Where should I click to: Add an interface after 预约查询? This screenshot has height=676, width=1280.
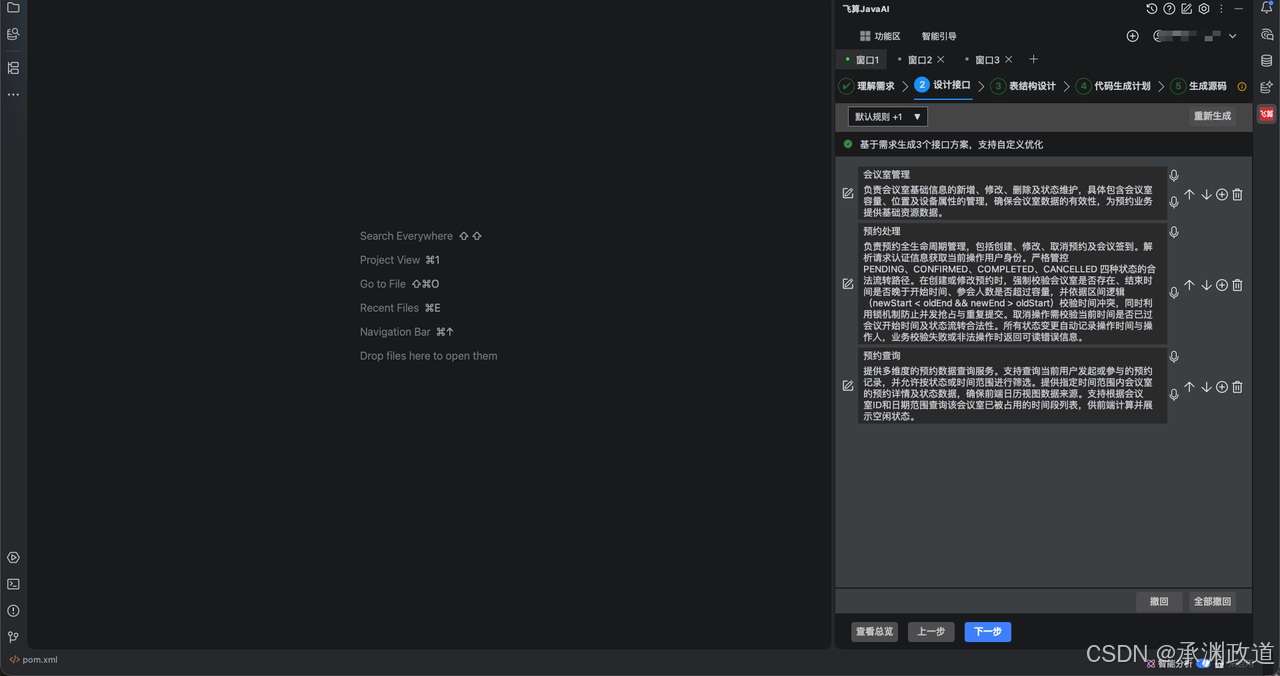(x=1222, y=387)
